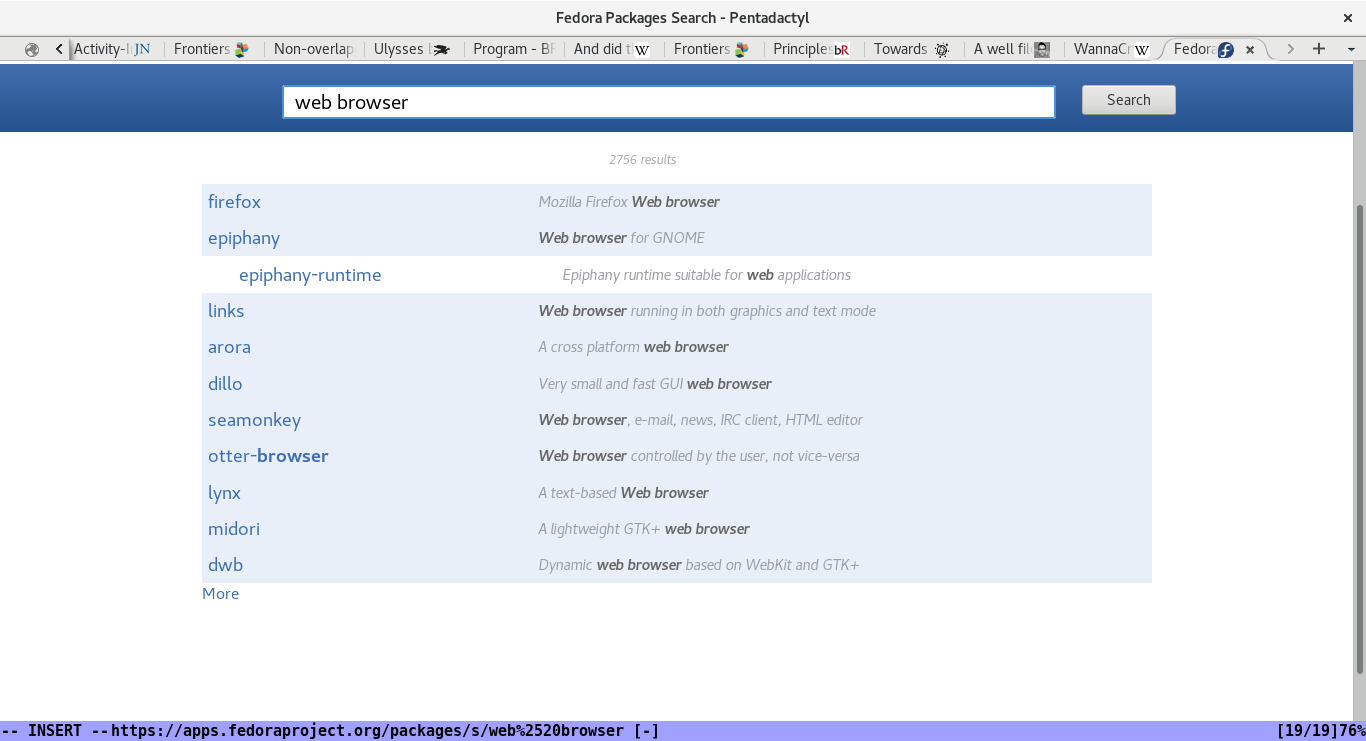The width and height of the screenshot is (1366, 741).
Task: Close the Pentadactyl window
Action: point(1347,17)
